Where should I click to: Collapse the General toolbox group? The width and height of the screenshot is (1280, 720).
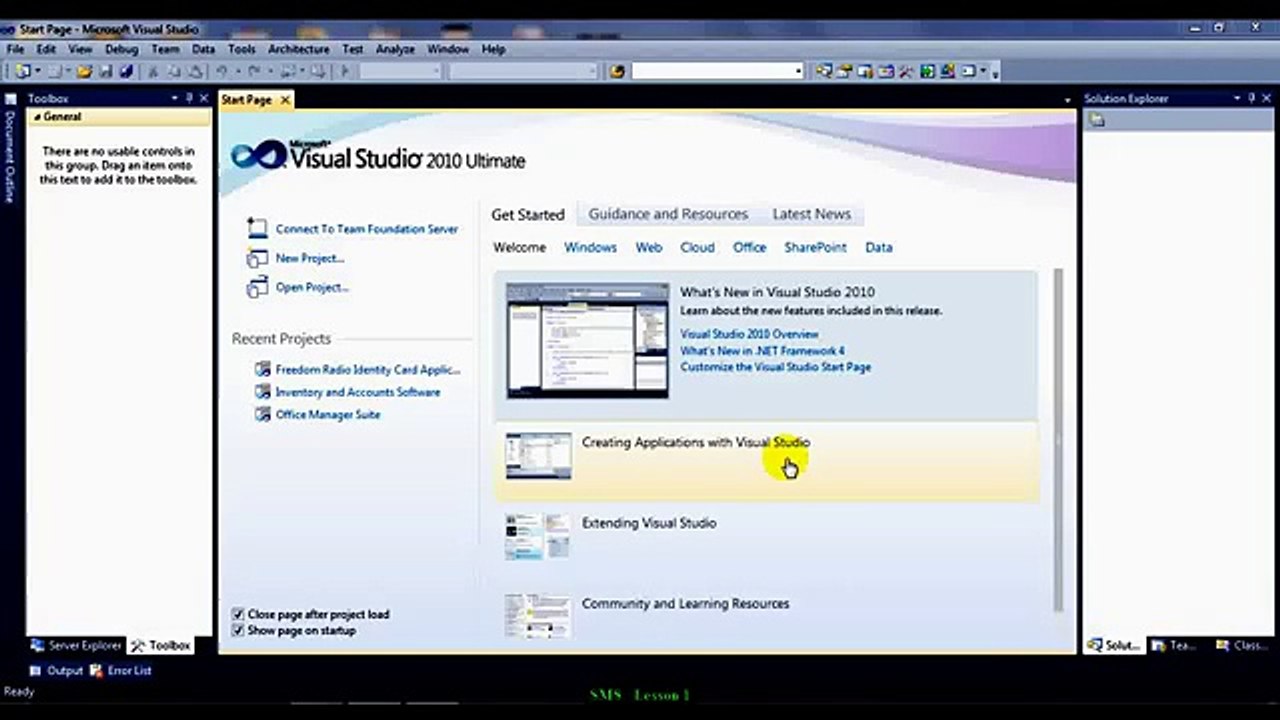click(x=38, y=117)
